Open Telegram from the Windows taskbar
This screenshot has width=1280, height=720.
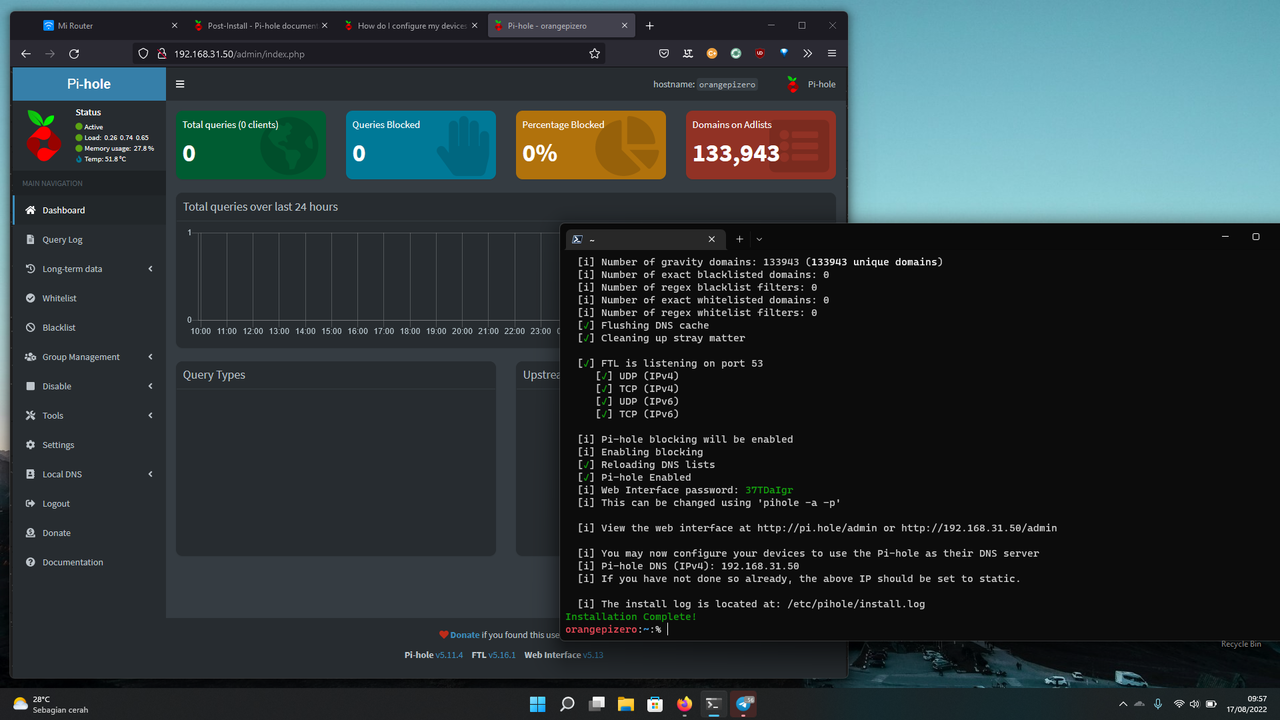pyautogui.click(x=743, y=704)
